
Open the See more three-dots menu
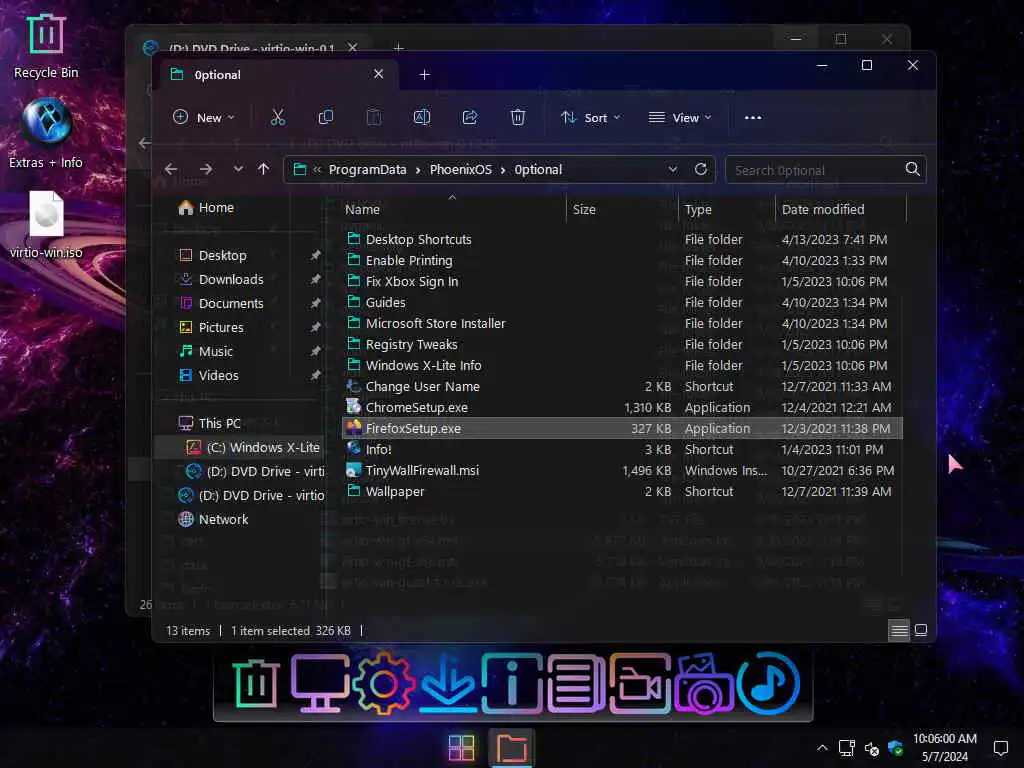[753, 118]
